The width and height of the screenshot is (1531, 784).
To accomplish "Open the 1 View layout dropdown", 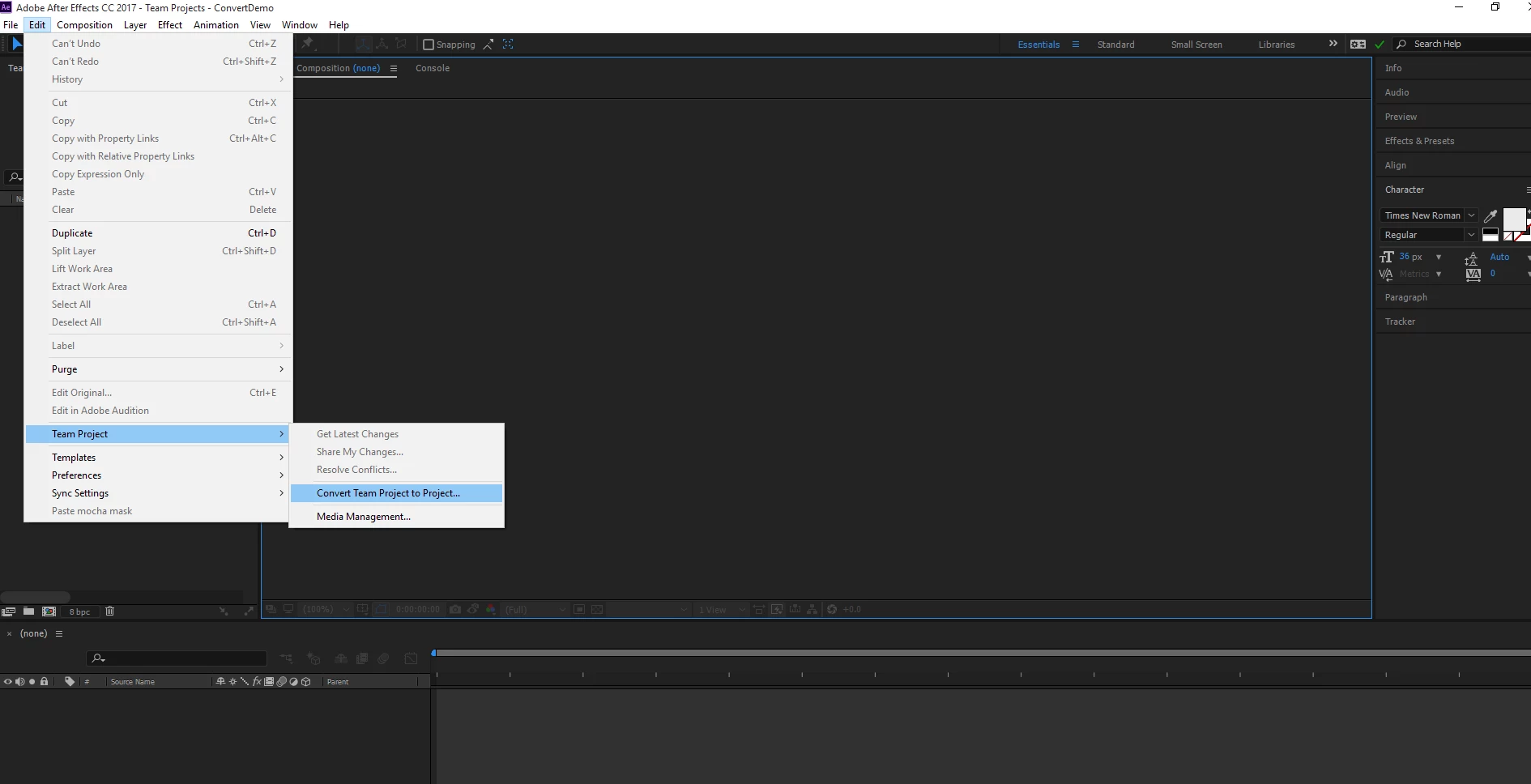I will 722,609.
